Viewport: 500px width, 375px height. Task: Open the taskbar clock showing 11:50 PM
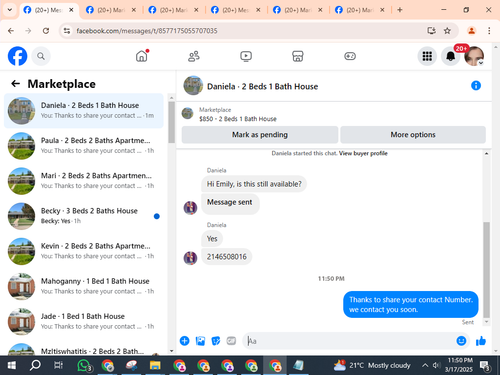tap(460, 365)
